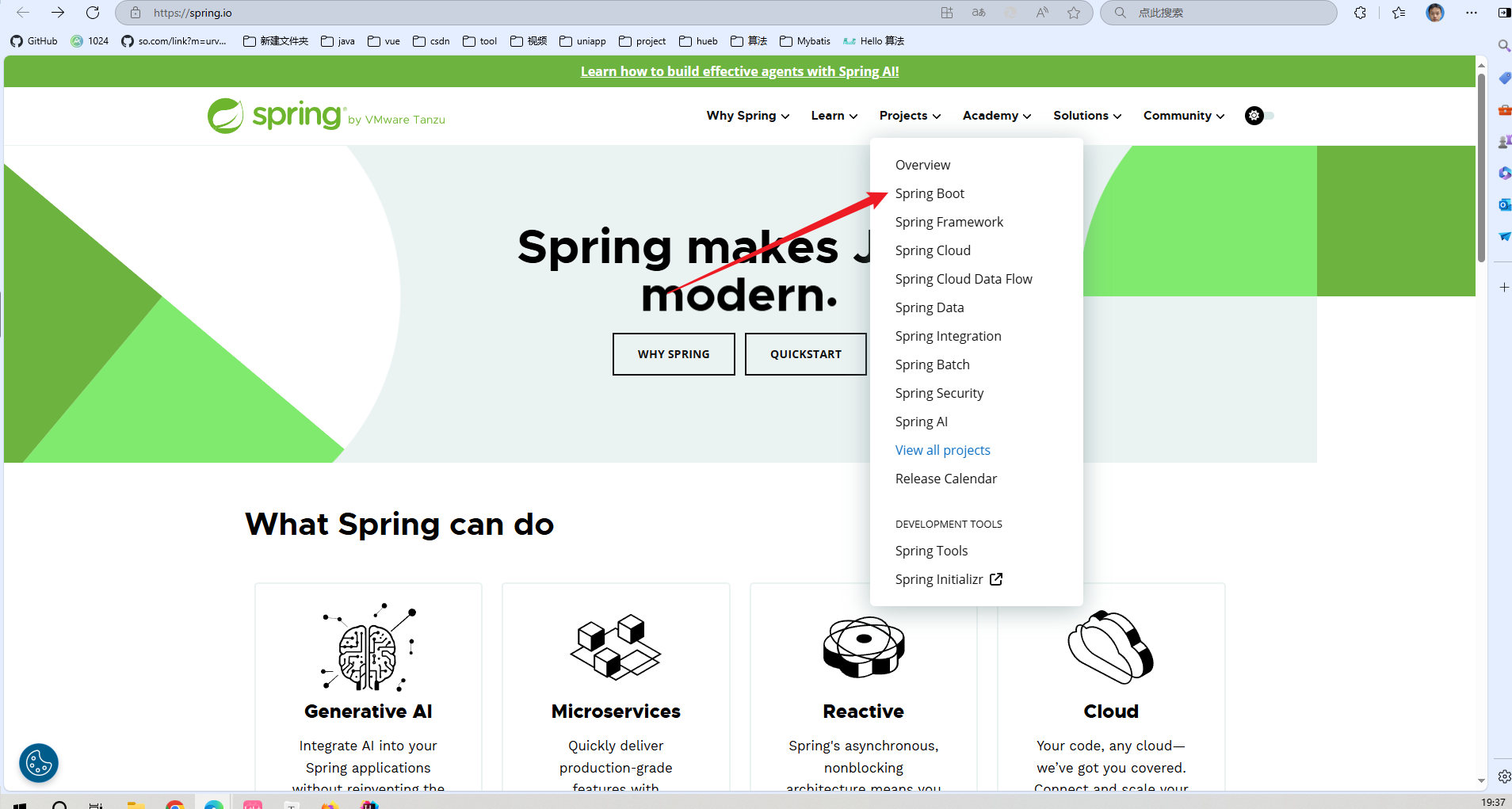The height and width of the screenshot is (809, 1512).
Task: Select Overview in Projects menu
Action: [922, 165]
